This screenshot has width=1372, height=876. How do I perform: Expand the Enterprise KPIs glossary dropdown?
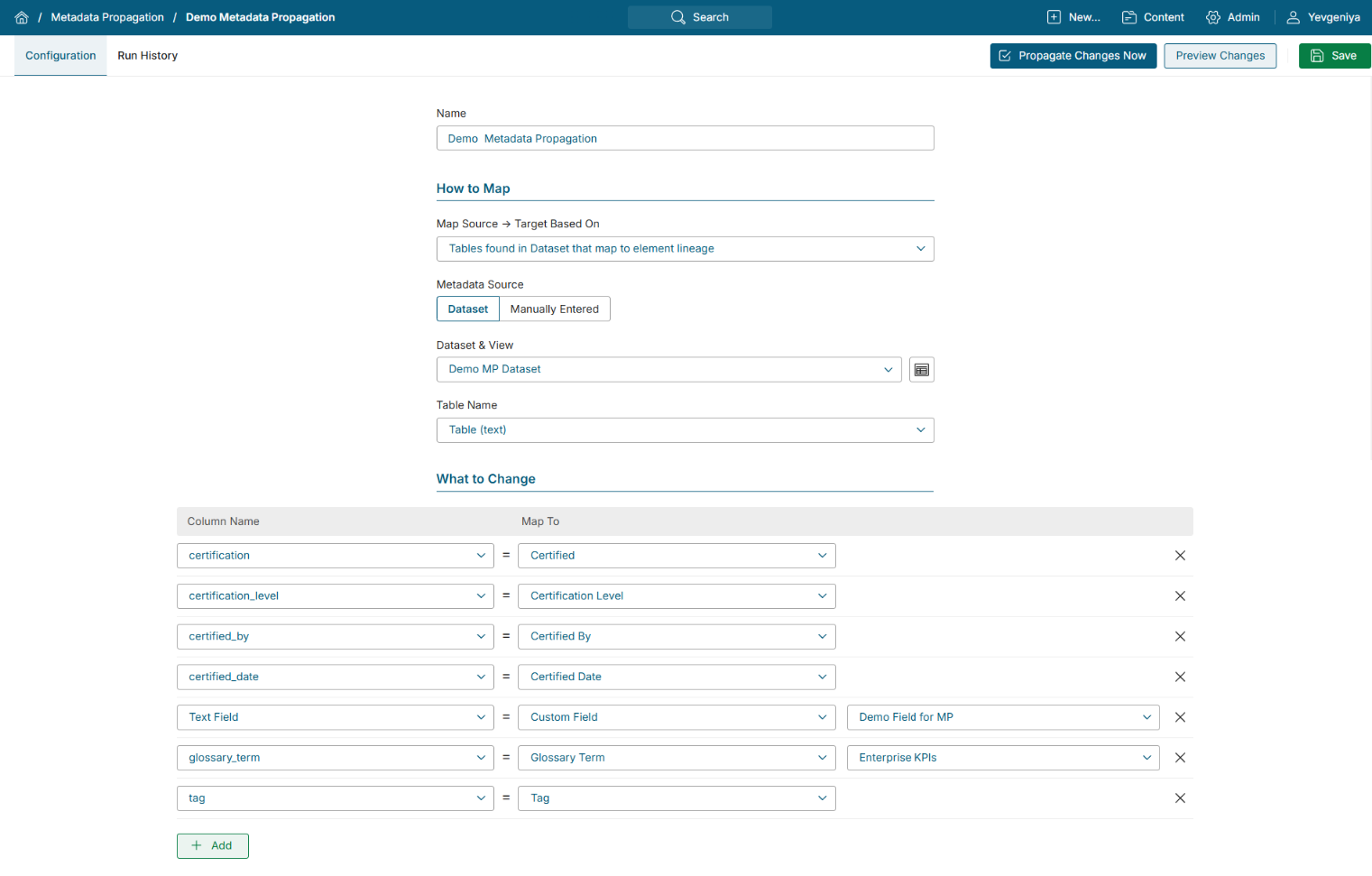point(1002,758)
